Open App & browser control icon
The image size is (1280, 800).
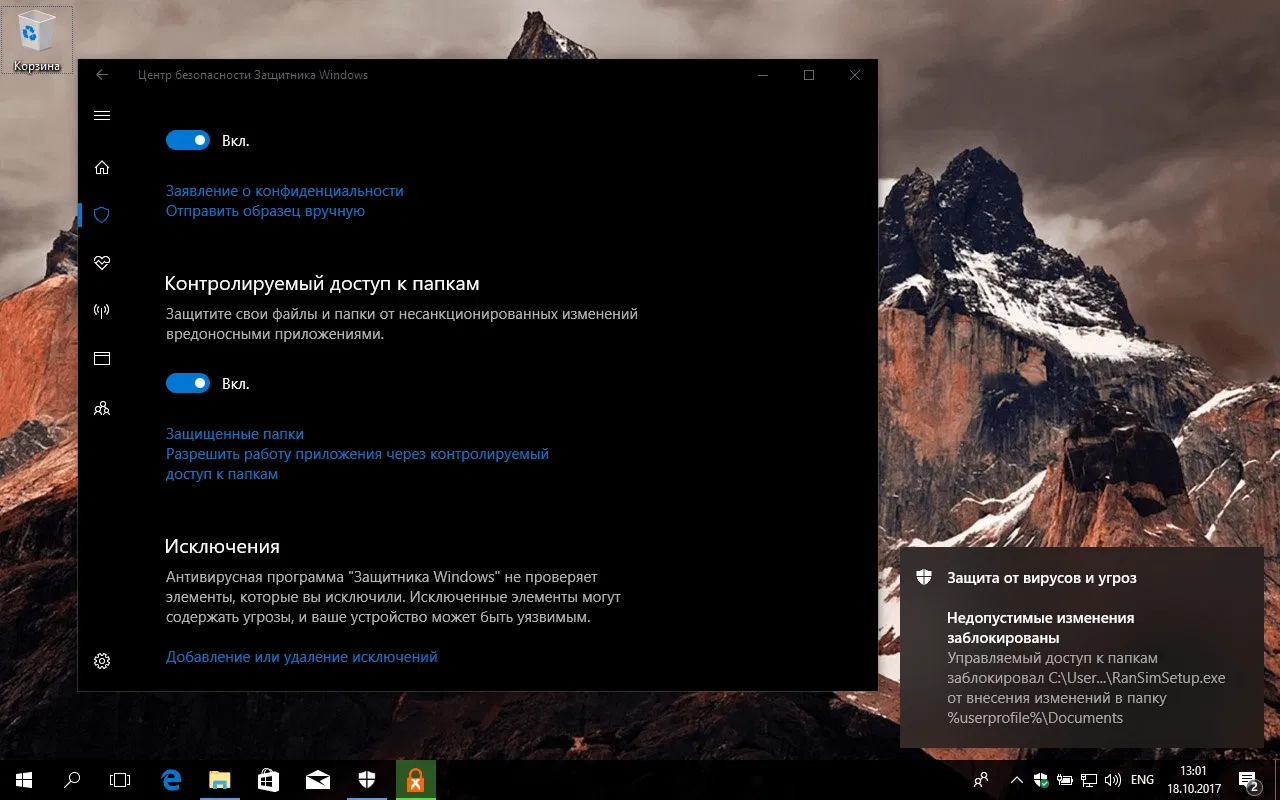click(x=101, y=358)
